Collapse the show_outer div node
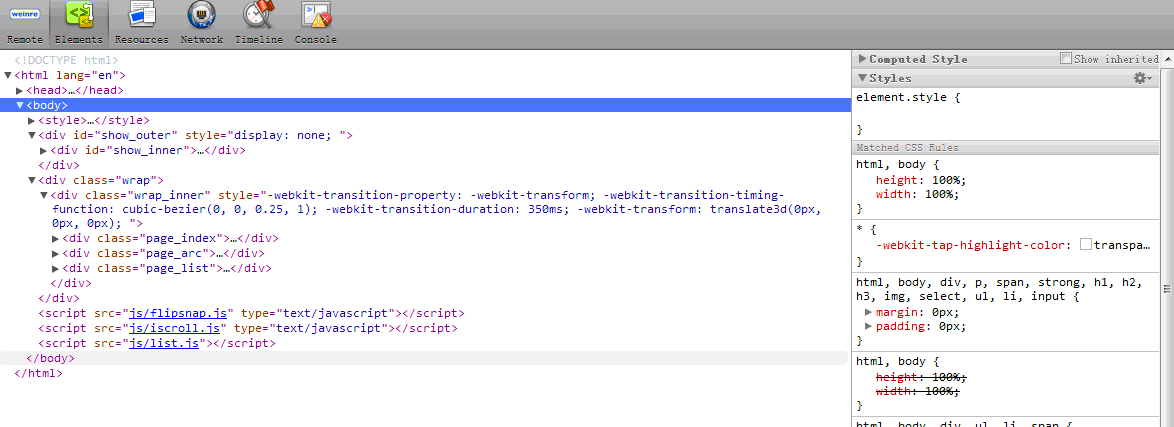The image size is (1174, 427). click(x=31, y=136)
